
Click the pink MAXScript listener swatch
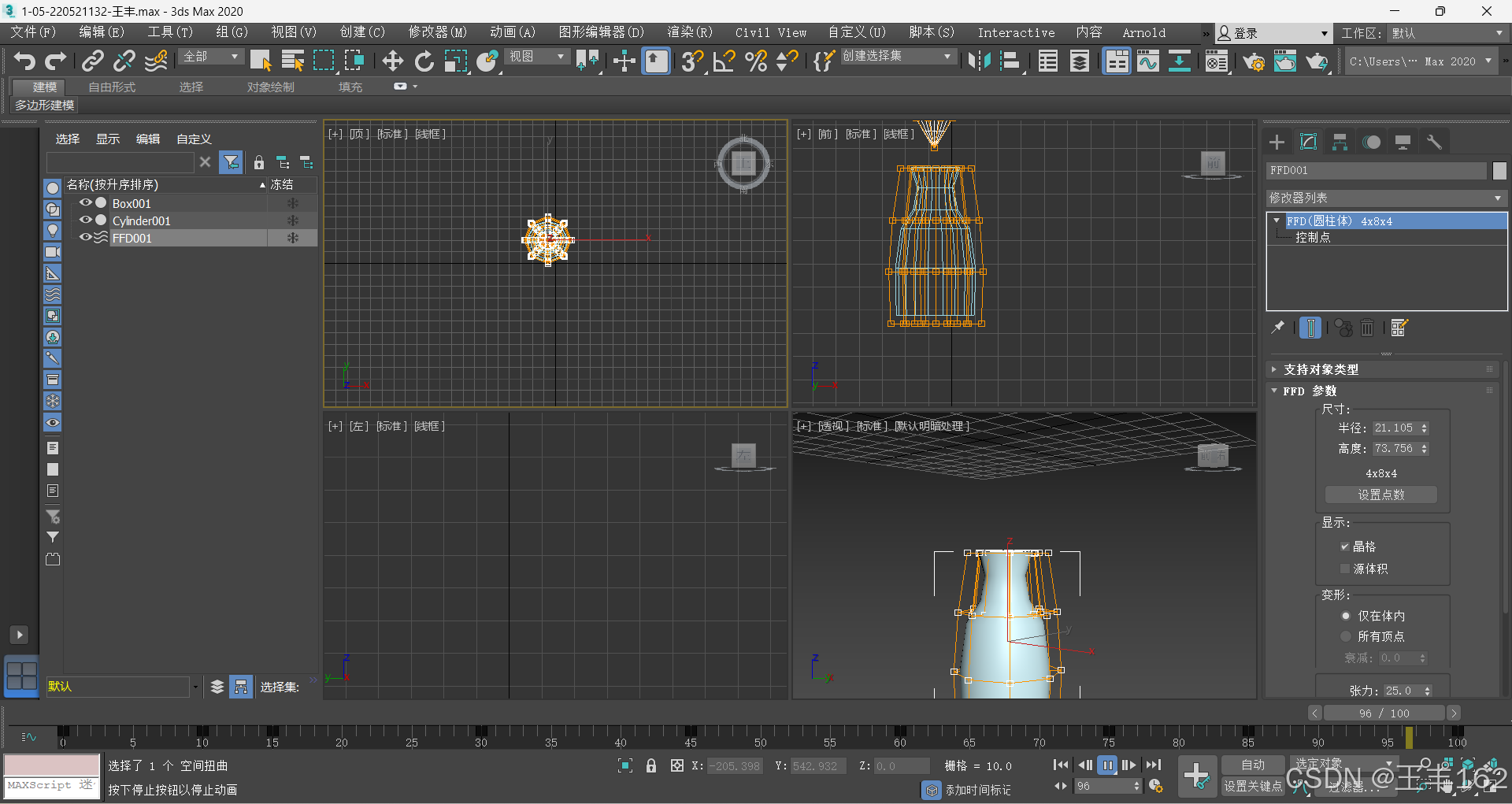[52, 765]
